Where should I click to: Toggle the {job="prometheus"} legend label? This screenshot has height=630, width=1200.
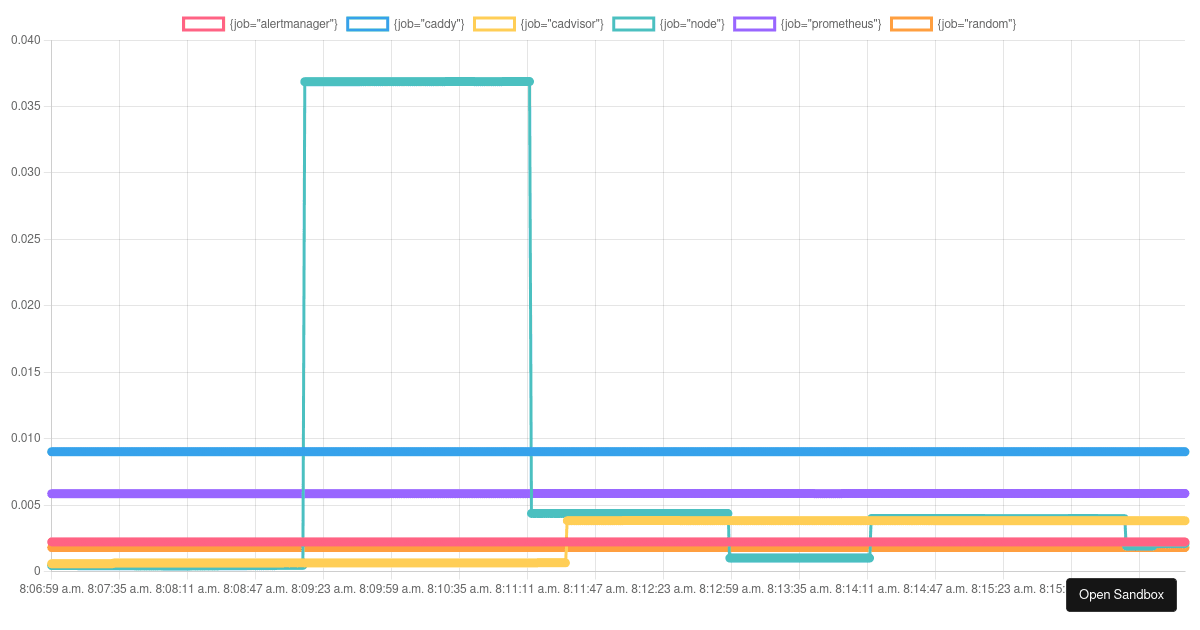click(831, 24)
